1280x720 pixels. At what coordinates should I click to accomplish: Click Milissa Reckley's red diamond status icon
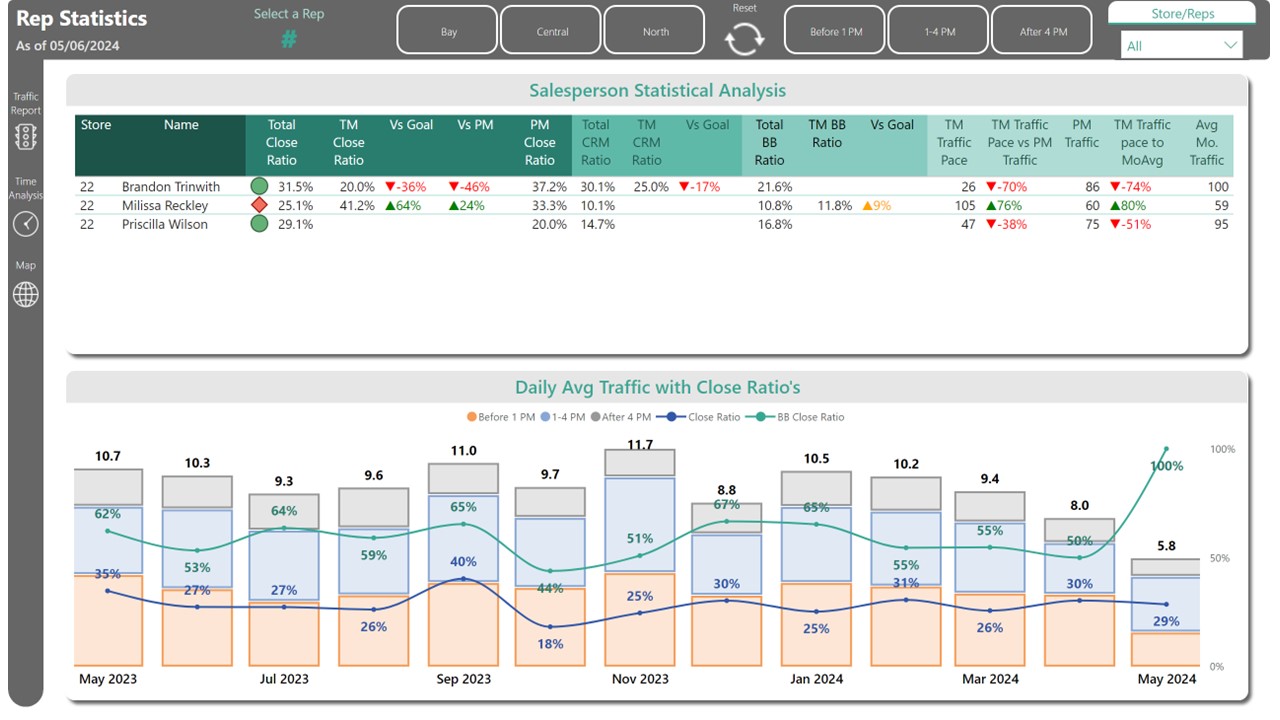click(260, 205)
